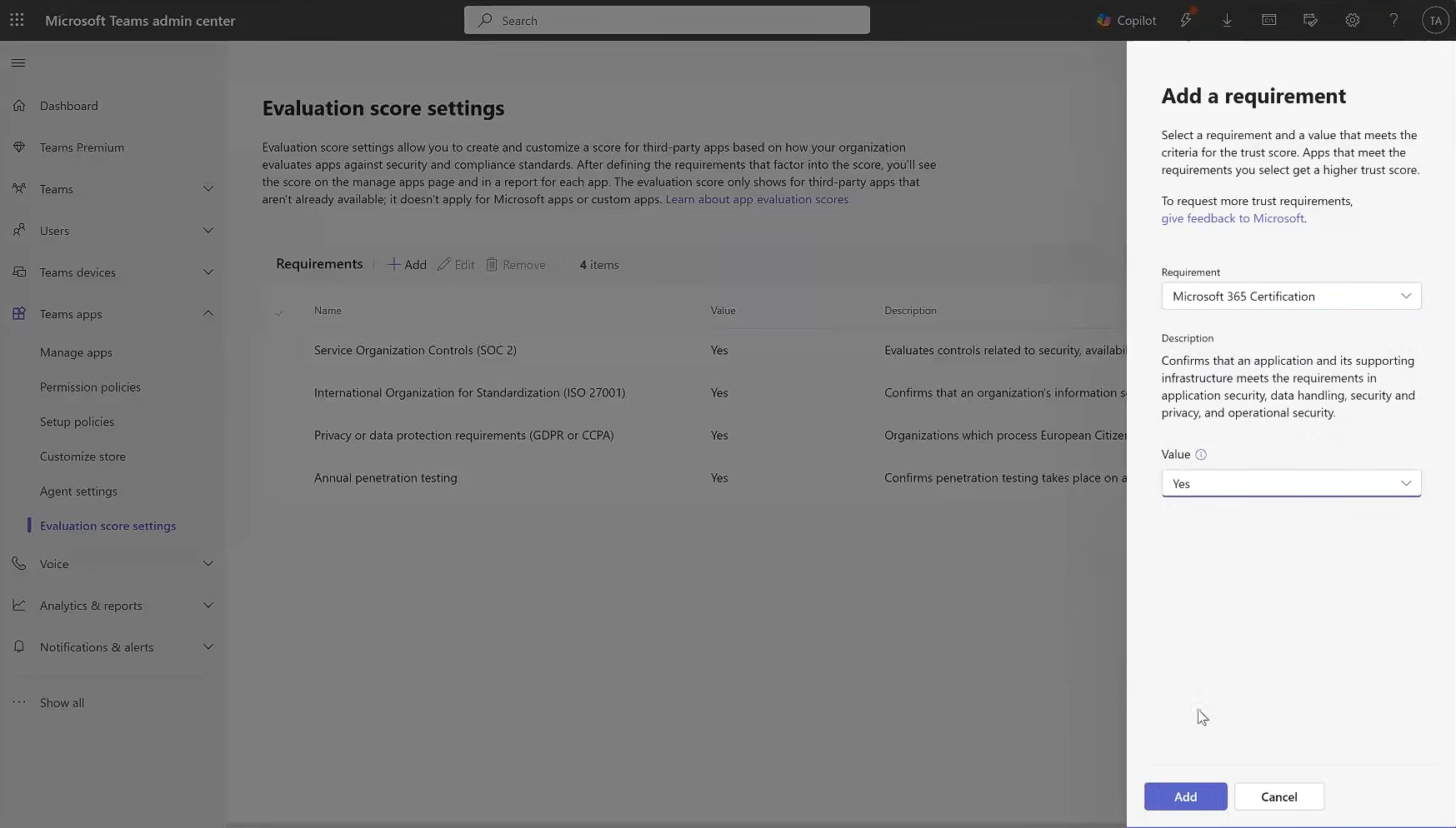Screen dimensions: 1456x828
Task: Click the Teams people icon in sidebar
Action: 19,188
